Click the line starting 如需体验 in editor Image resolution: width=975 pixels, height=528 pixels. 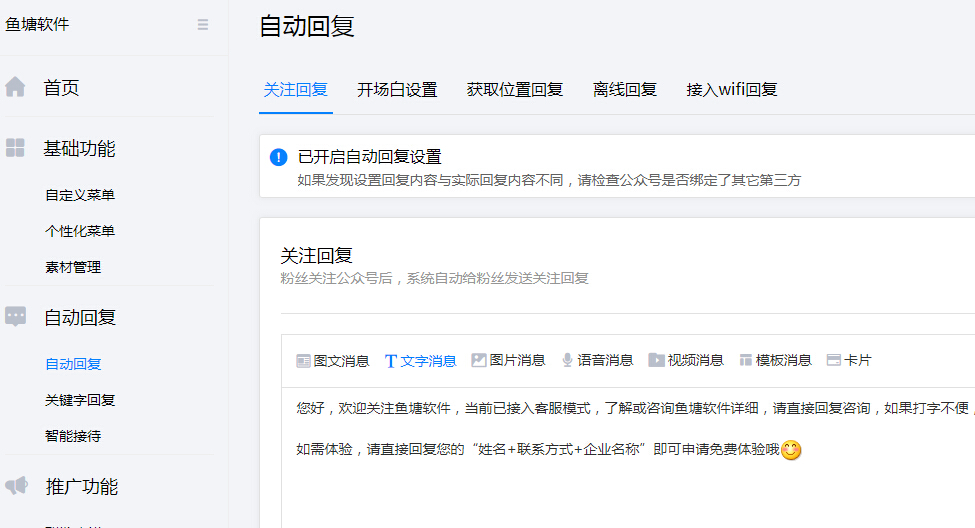click(x=537, y=449)
